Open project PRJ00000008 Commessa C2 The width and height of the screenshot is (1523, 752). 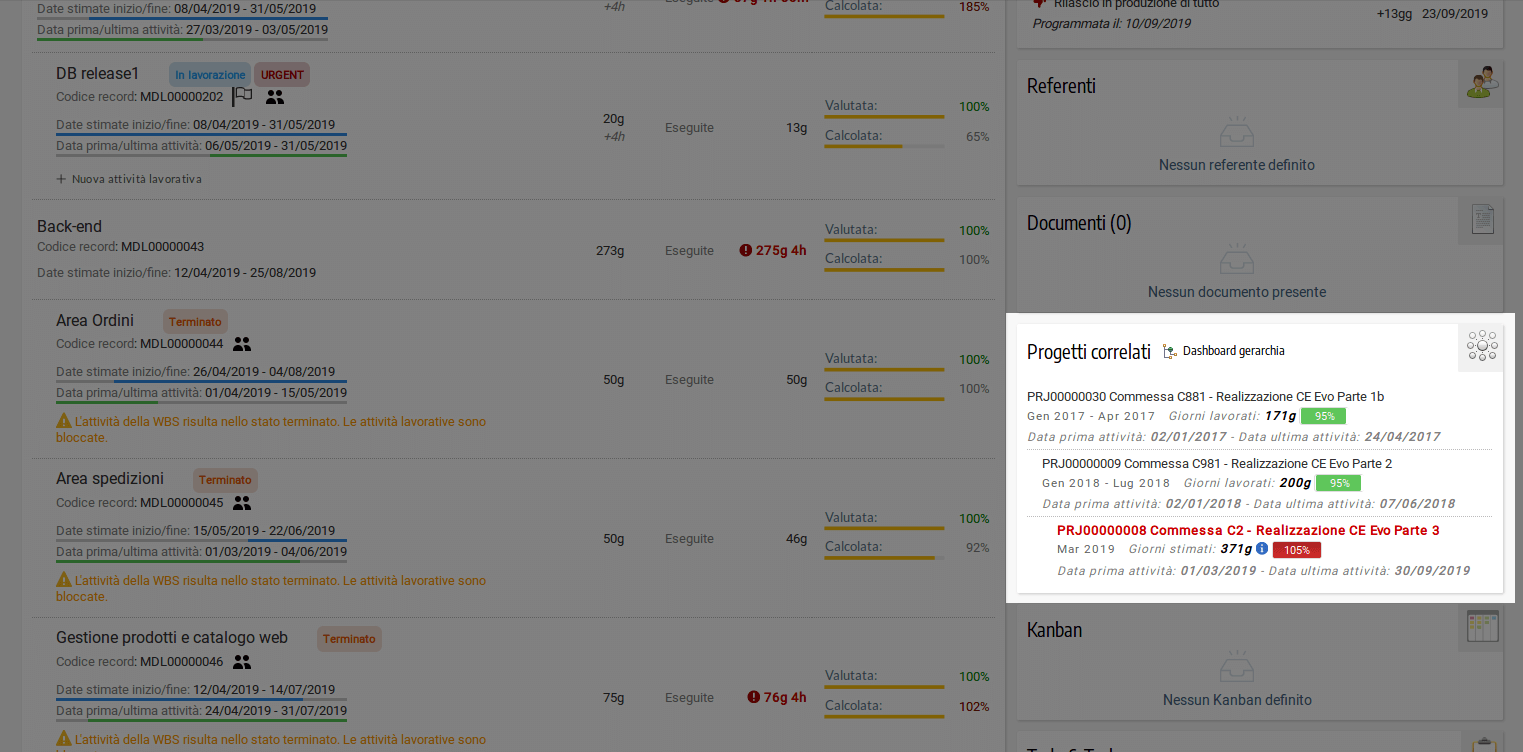point(1247,530)
